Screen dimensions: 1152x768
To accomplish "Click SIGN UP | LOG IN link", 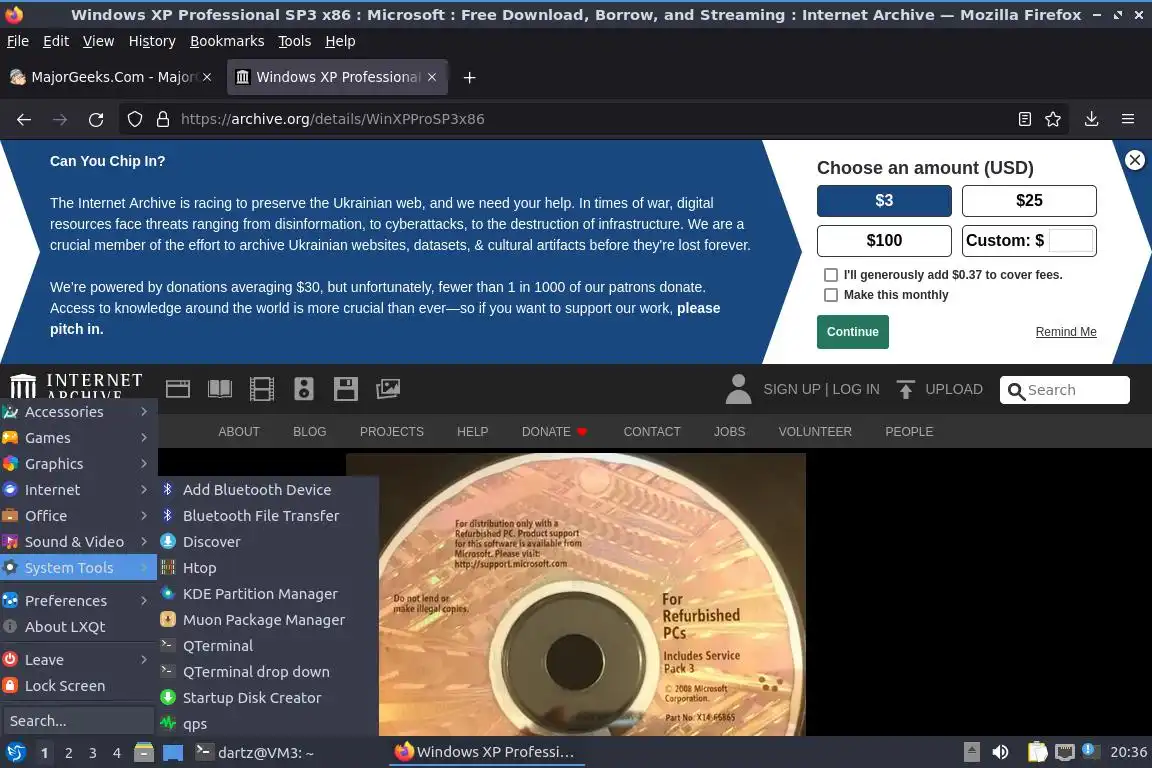I will click(x=821, y=390).
